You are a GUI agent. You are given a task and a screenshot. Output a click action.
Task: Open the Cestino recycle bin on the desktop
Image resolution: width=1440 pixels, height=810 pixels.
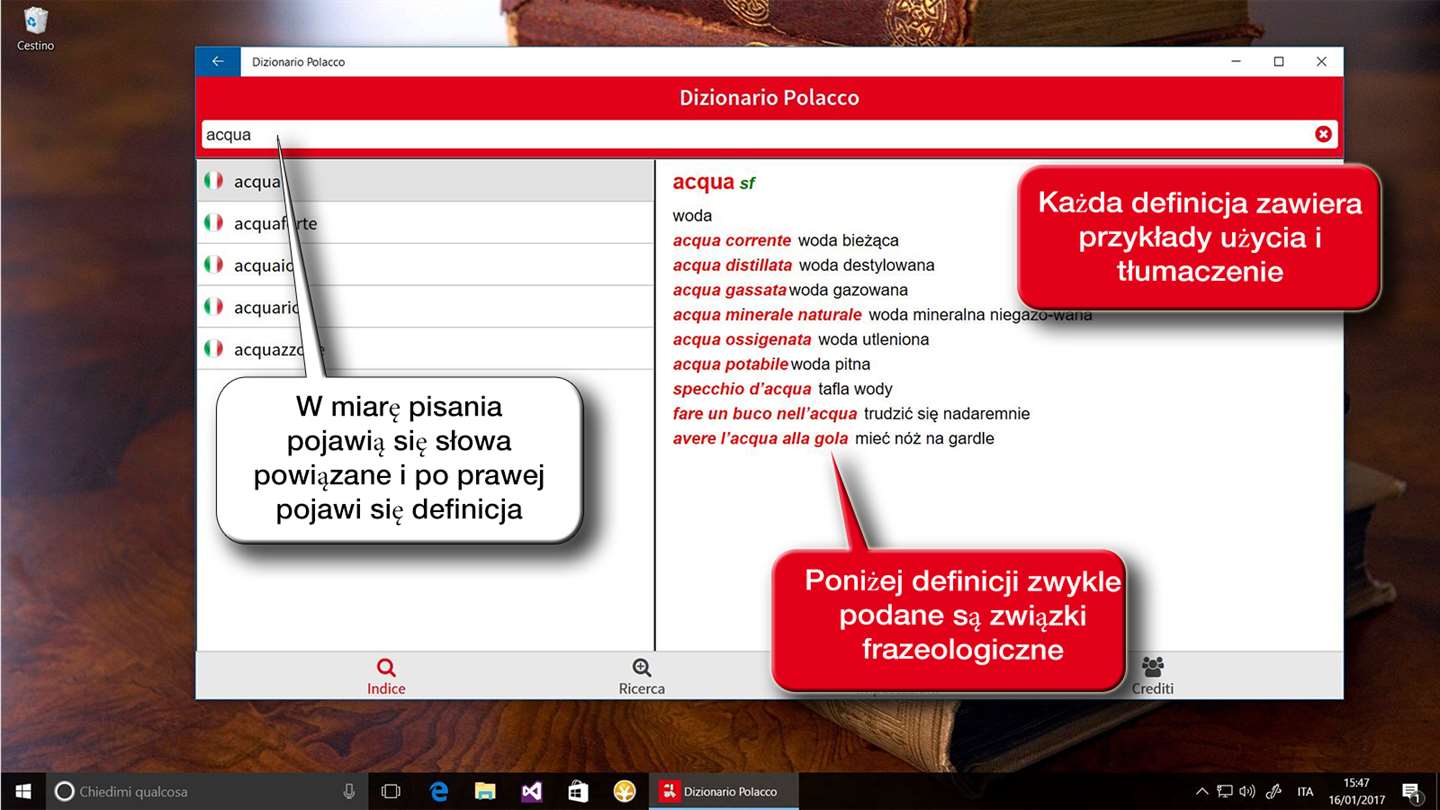pyautogui.click(x=35, y=29)
